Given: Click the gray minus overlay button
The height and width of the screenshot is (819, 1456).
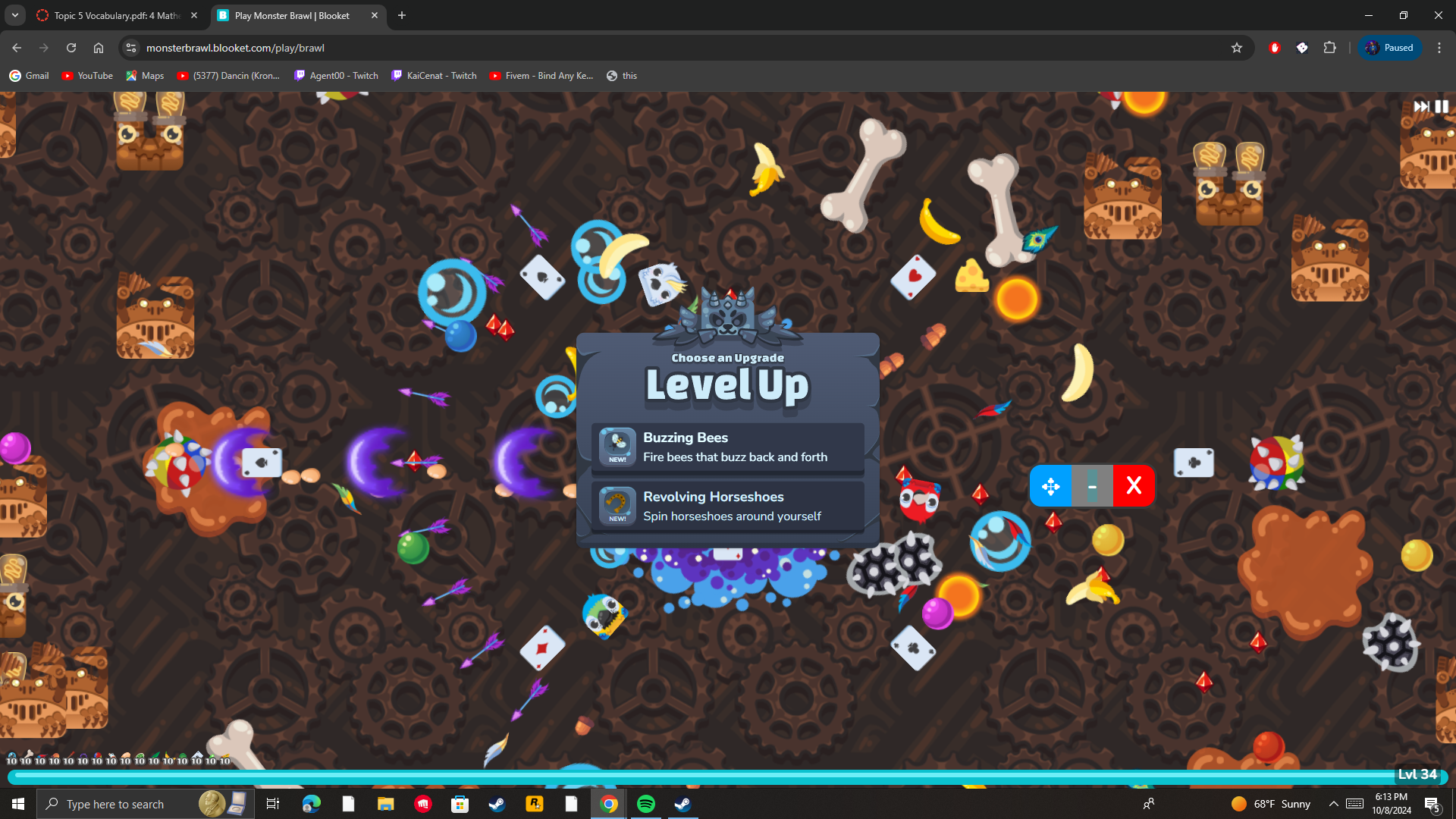Looking at the screenshot, I should (x=1092, y=486).
